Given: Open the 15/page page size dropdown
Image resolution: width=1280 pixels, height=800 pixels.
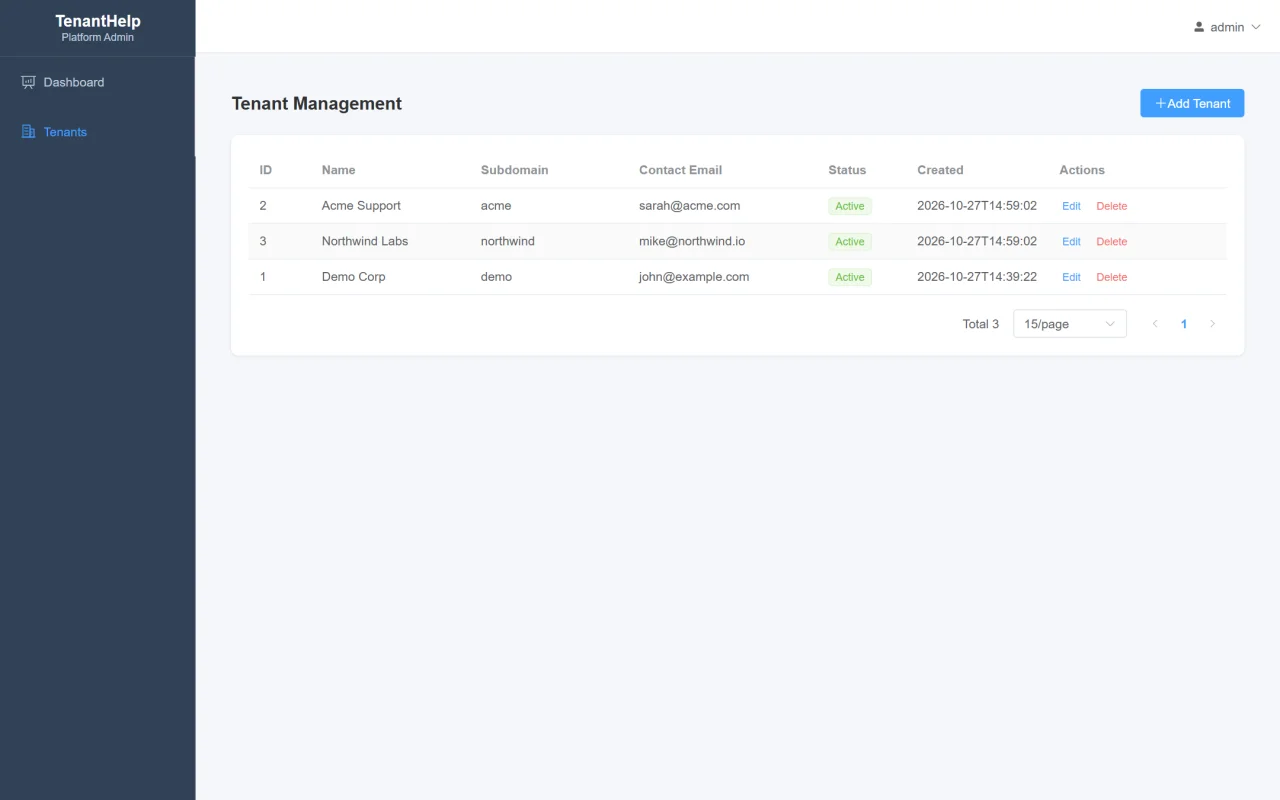Looking at the screenshot, I should click(1069, 324).
